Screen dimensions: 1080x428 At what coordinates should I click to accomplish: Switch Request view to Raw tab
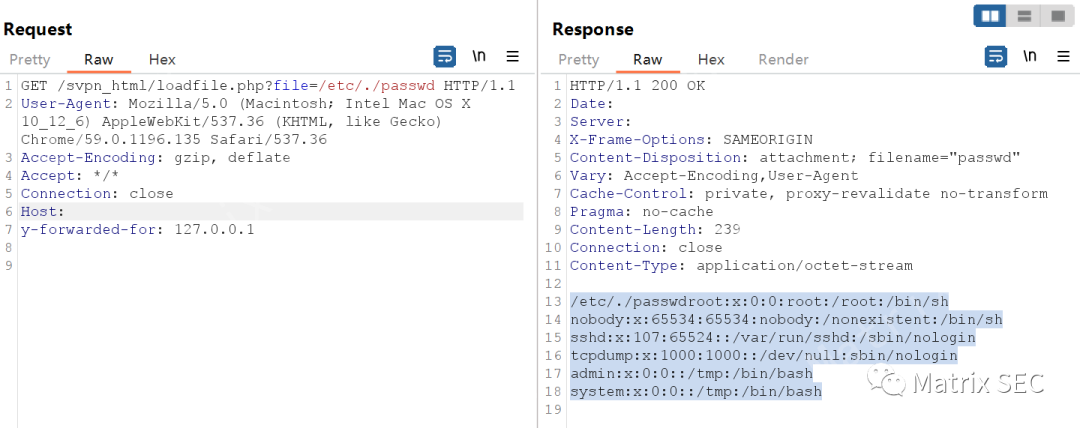pyautogui.click(x=98, y=60)
